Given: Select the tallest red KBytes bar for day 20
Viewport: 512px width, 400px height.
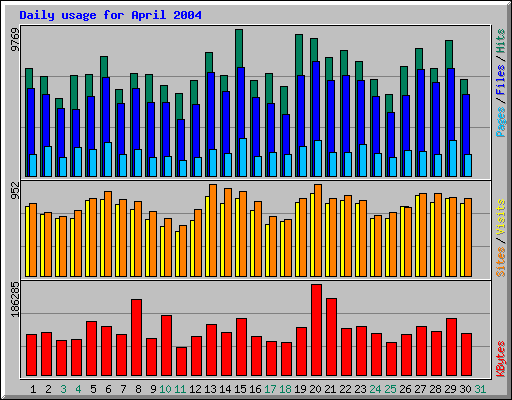Looking at the screenshot, I should tap(317, 330).
